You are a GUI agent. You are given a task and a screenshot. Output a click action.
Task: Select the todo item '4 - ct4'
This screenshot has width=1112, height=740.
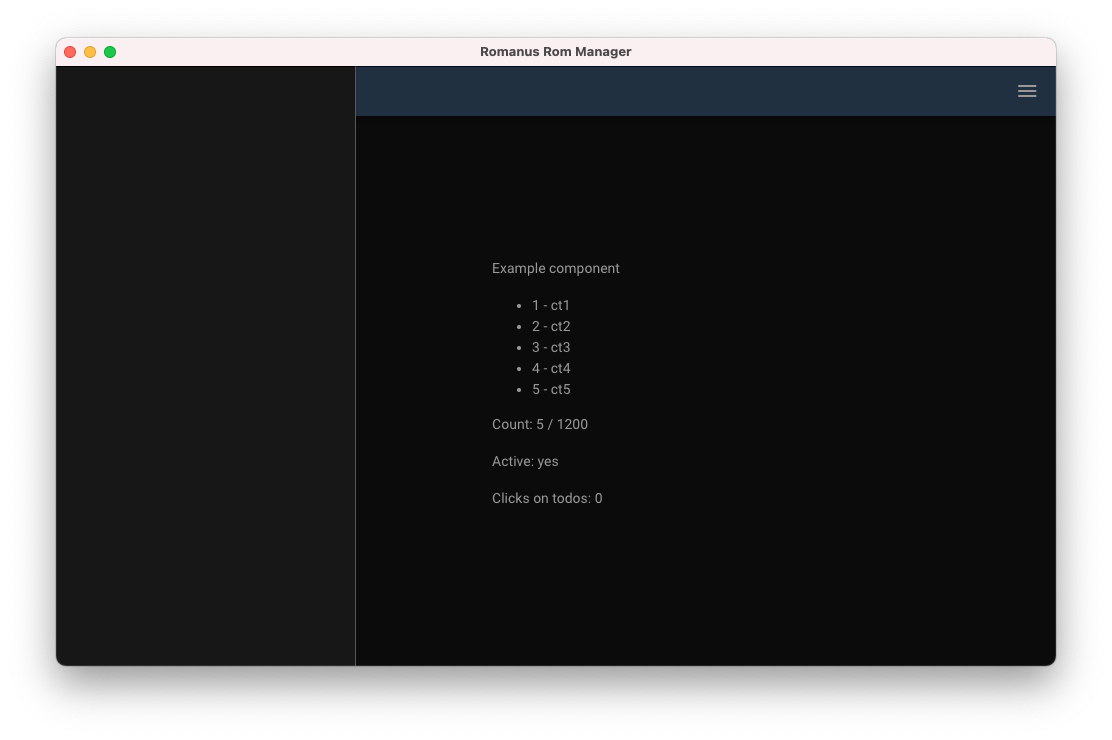click(x=551, y=368)
